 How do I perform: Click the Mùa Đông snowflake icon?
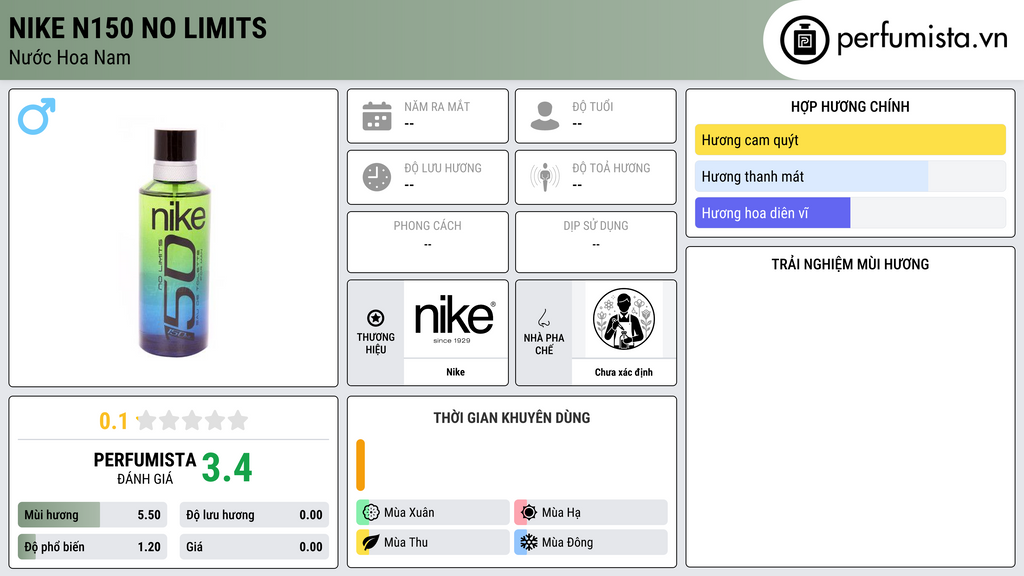tap(528, 542)
